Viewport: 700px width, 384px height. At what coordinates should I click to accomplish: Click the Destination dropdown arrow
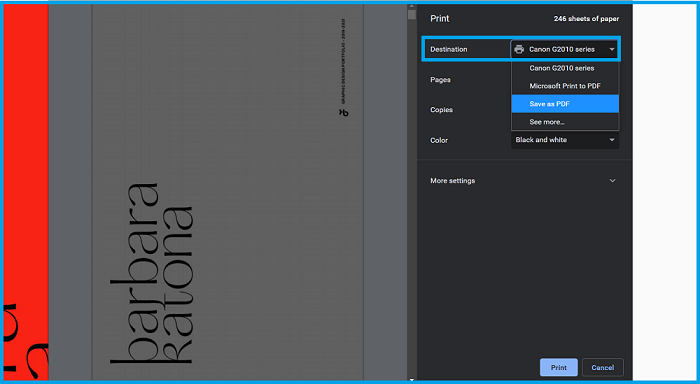point(612,49)
